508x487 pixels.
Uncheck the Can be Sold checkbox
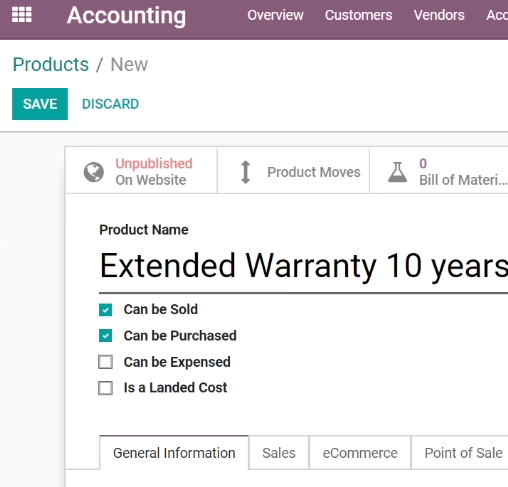[105, 310]
